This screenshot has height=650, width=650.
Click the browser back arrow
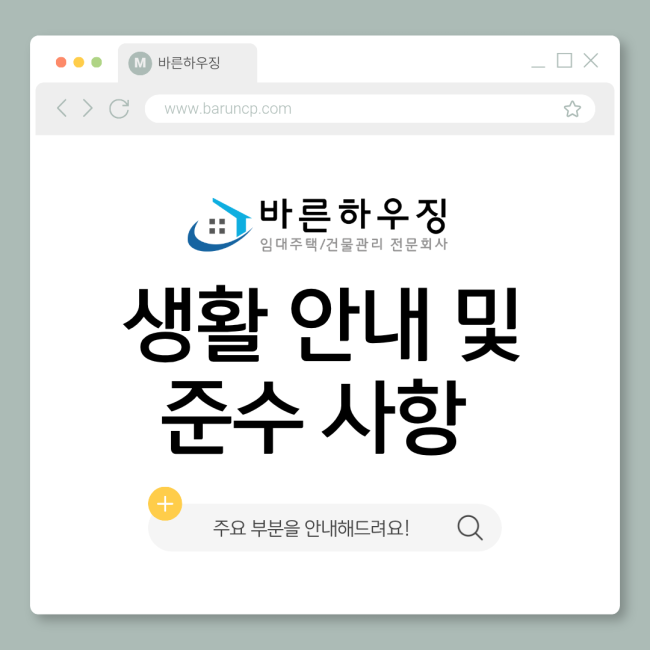[62, 108]
